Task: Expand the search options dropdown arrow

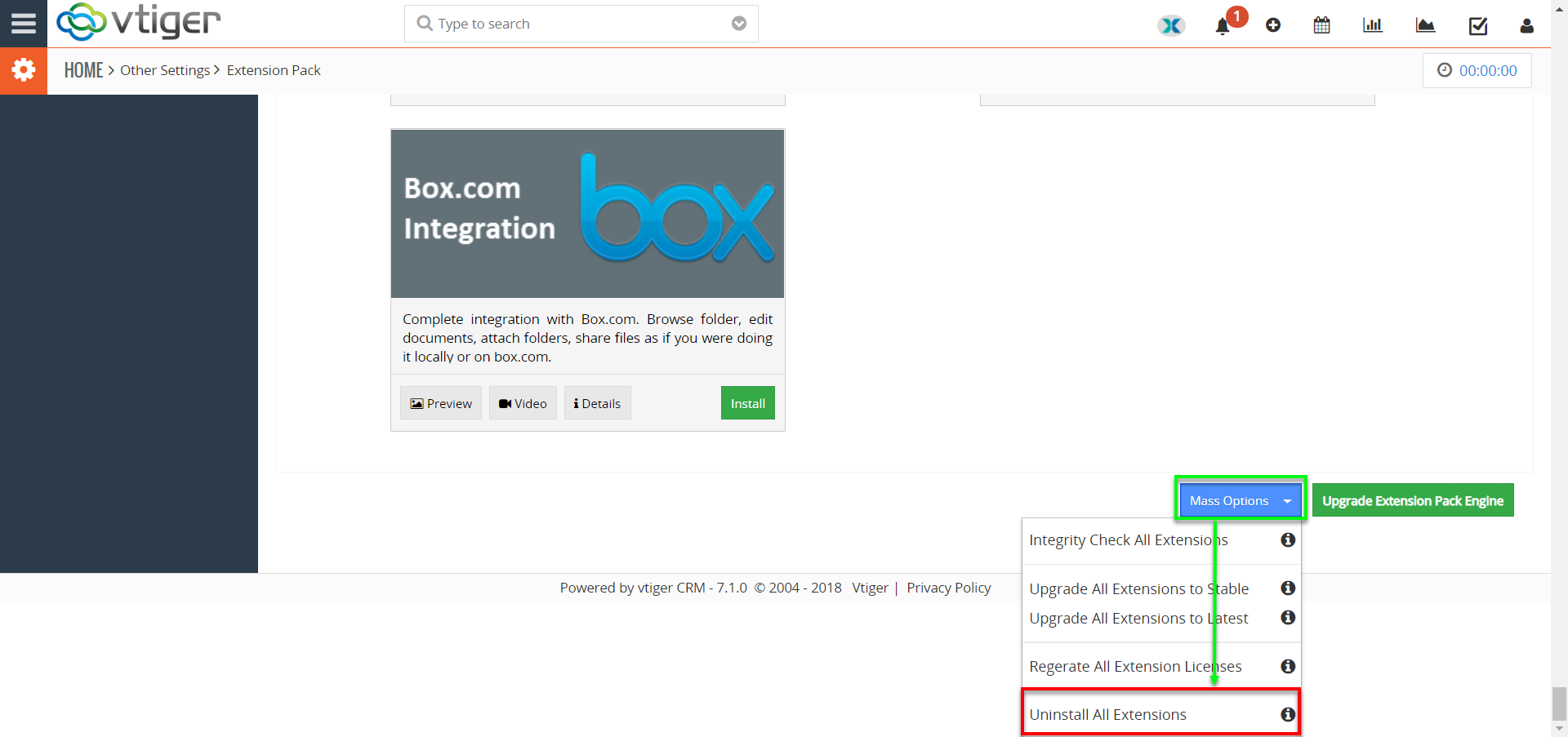Action: 739,24
